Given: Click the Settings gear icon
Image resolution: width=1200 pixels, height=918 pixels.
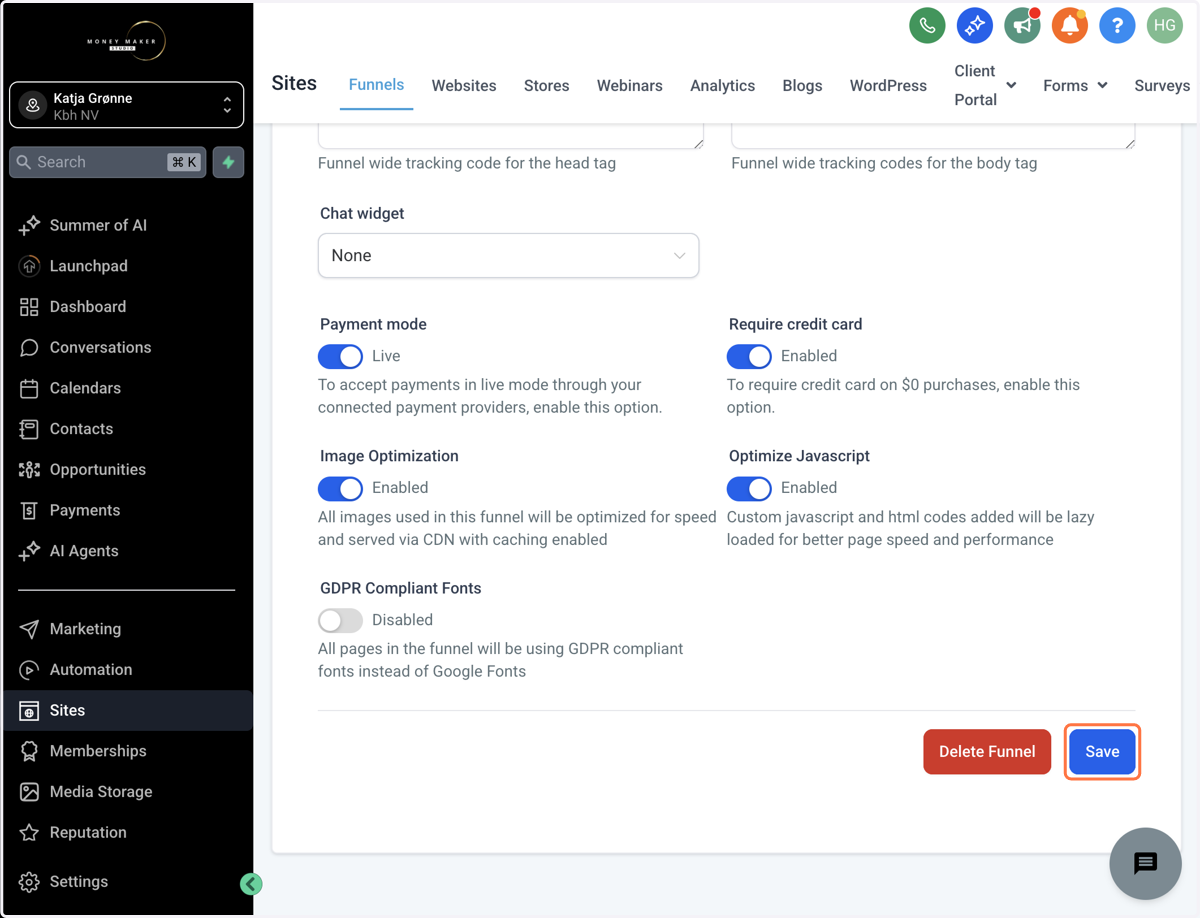Looking at the screenshot, I should pos(29,881).
